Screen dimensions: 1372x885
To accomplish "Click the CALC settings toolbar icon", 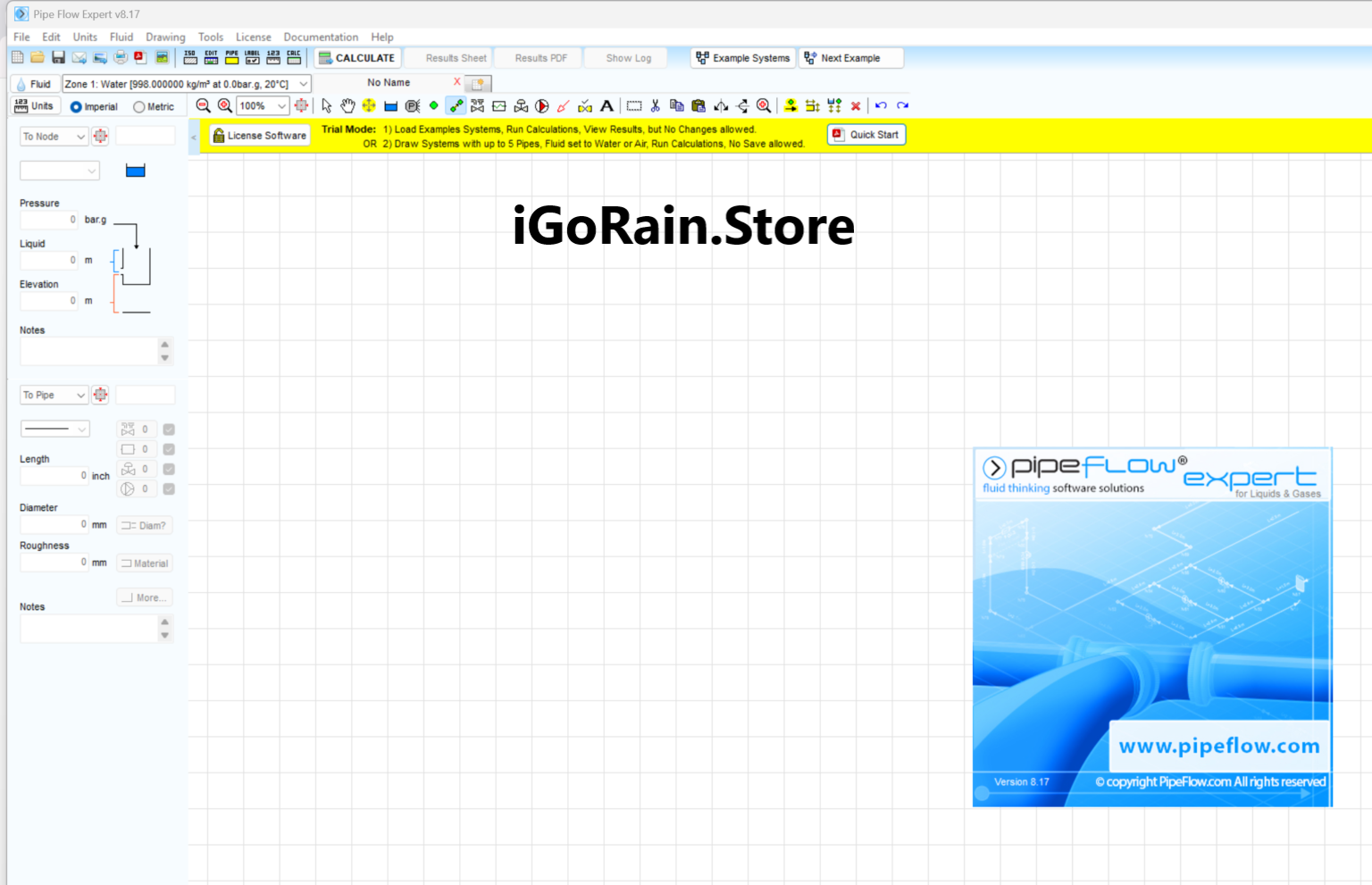I will click(x=294, y=57).
